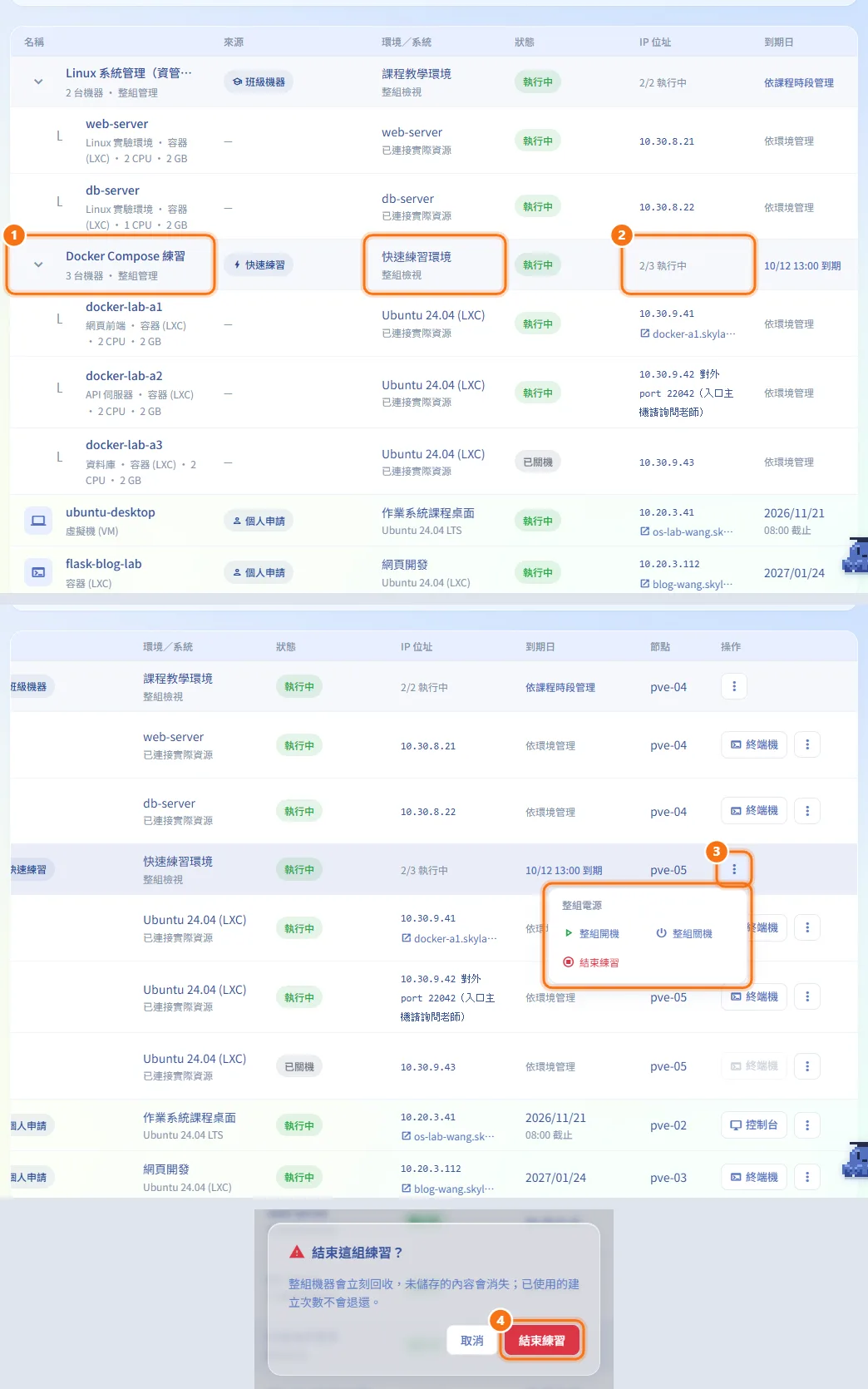Image resolution: width=868 pixels, height=1389 pixels.
Task: Click the docker-lab-a1 machine name
Action: point(124,307)
